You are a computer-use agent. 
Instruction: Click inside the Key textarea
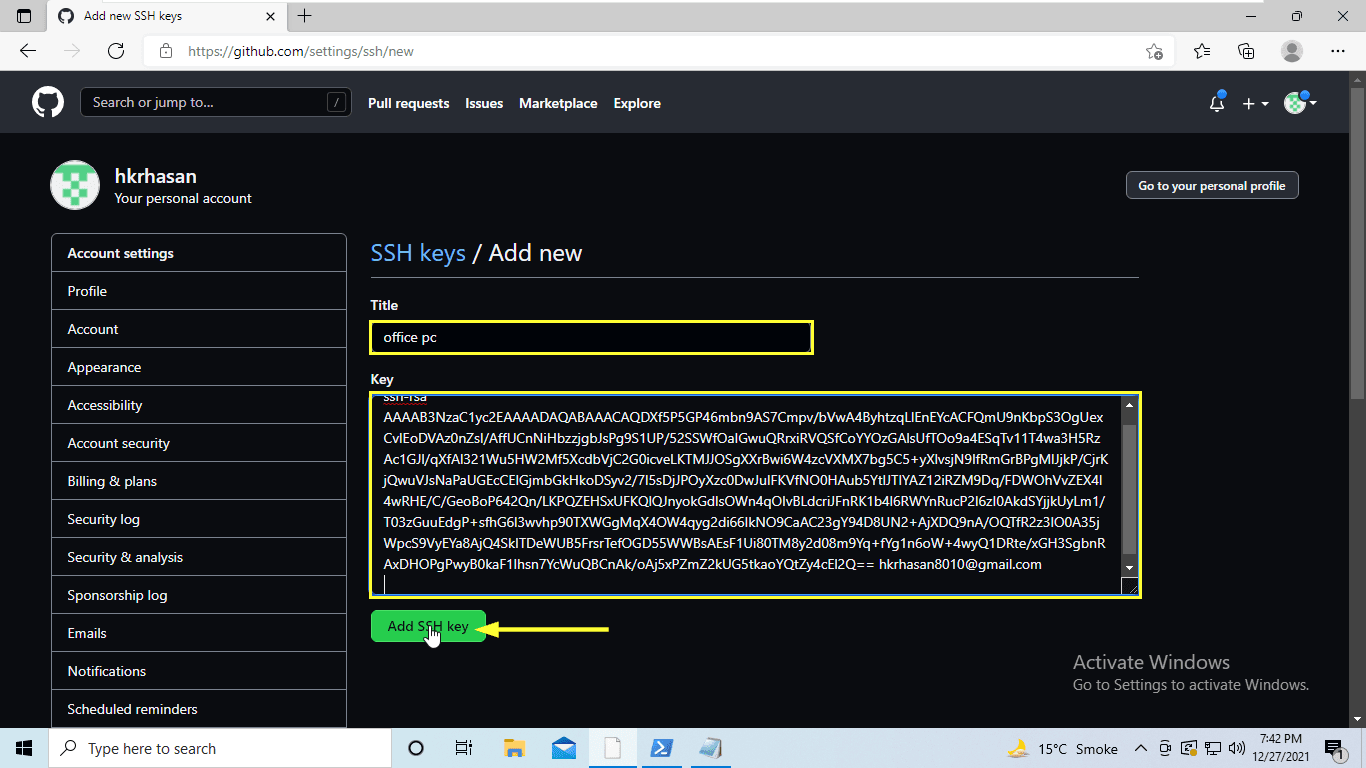point(746,495)
